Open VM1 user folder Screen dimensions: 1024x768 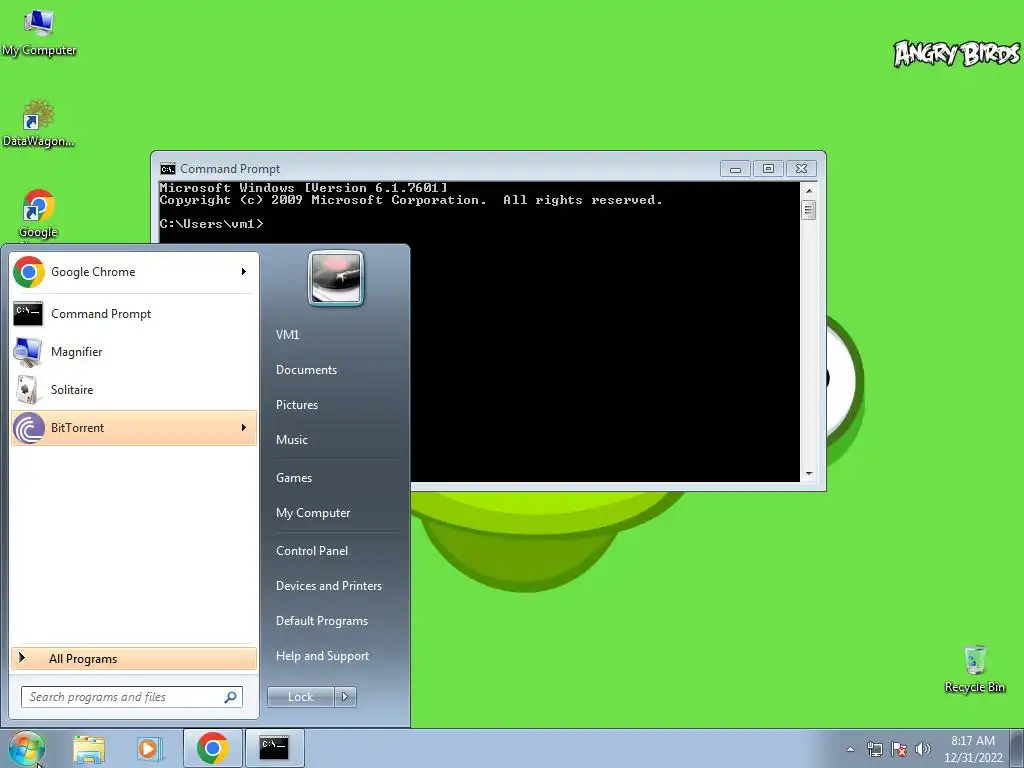pos(287,334)
